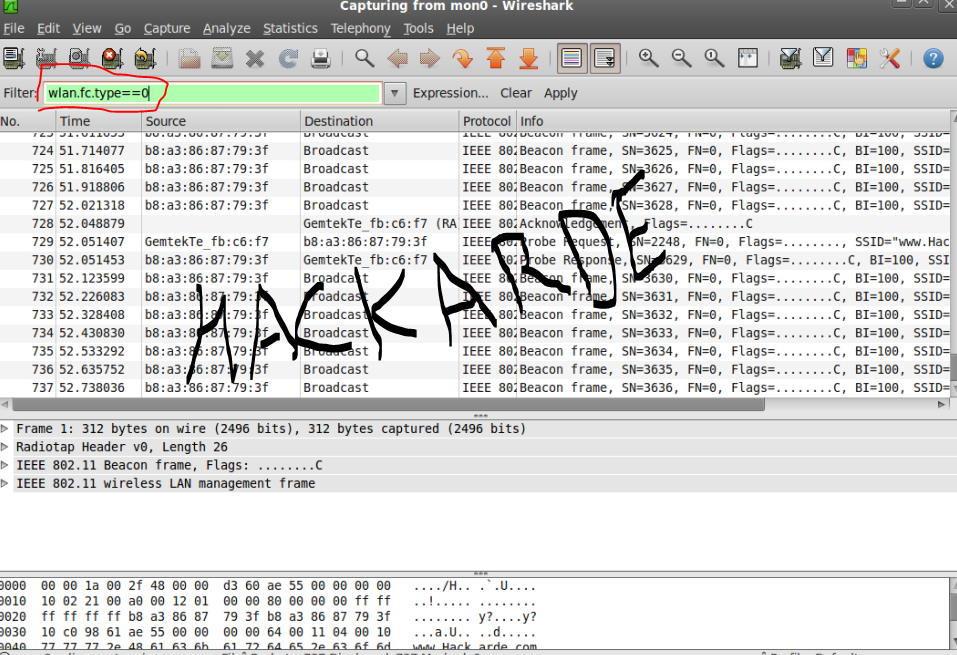
Task: Open preferences wrench icon
Action: click(890, 58)
